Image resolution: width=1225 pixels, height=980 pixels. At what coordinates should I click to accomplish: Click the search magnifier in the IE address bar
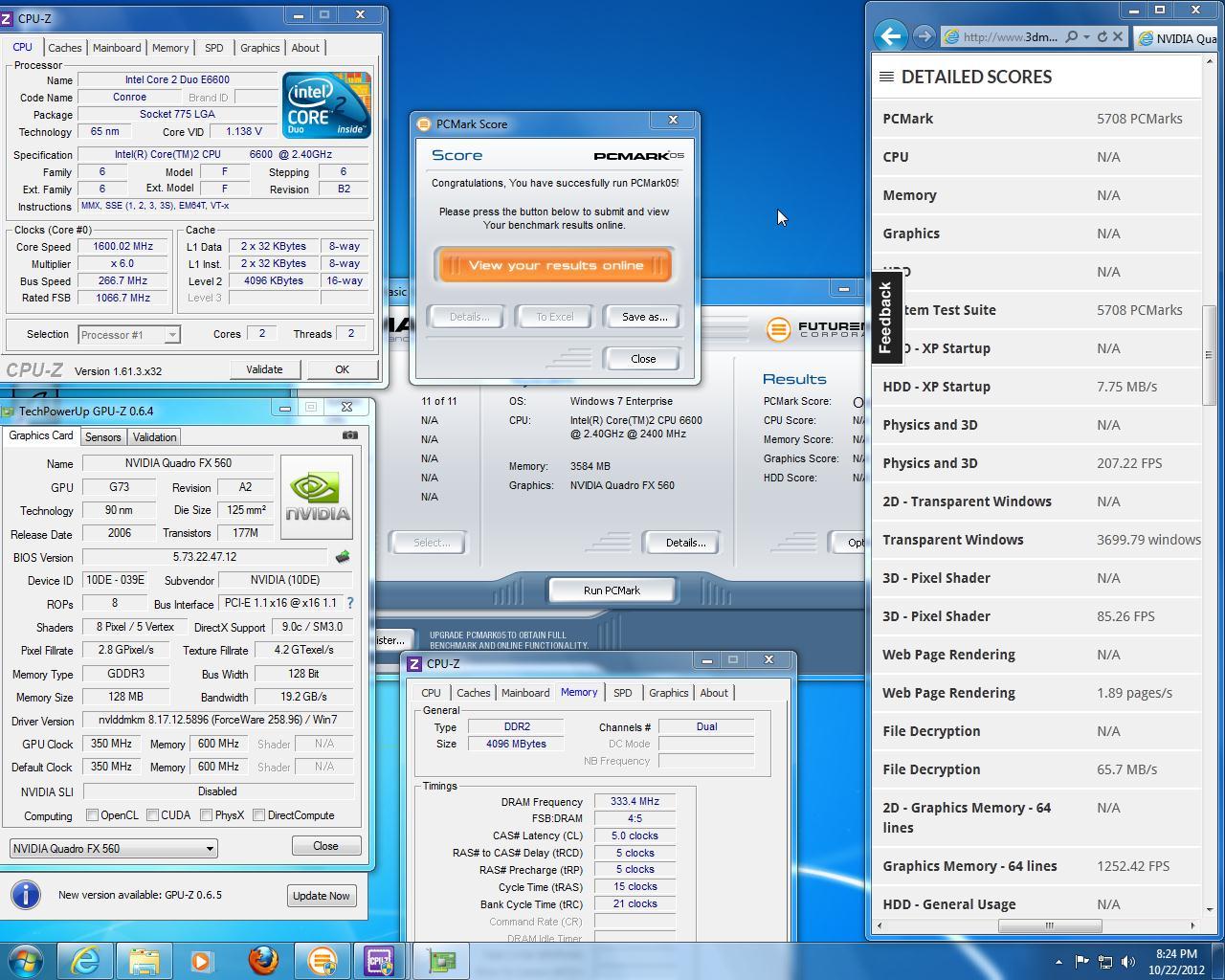pyautogui.click(x=1071, y=37)
